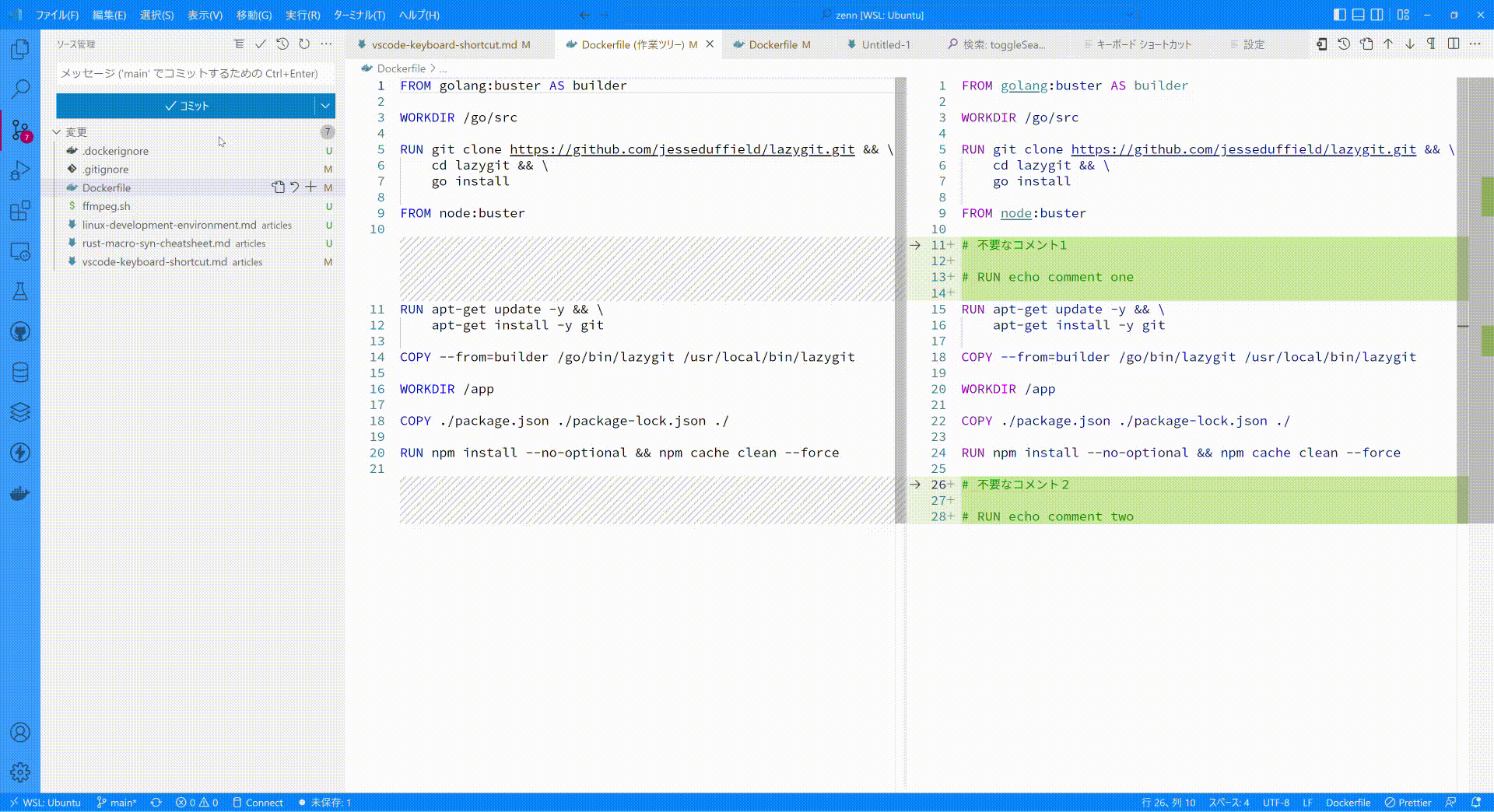Click revert arrow at line 11 change block
1494x812 pixels.
pyautogui.click(x=916, y=245)
